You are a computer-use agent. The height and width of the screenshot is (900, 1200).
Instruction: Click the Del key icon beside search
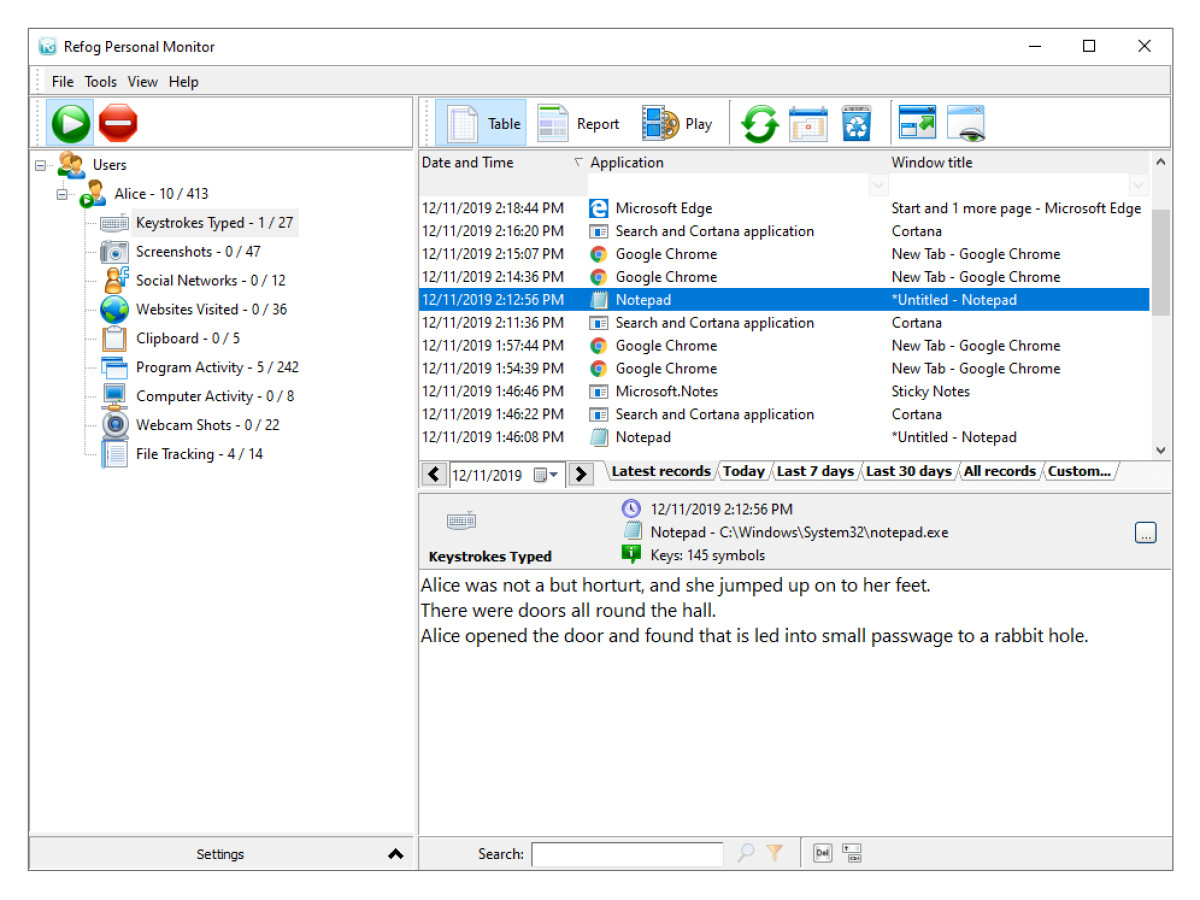822,853
